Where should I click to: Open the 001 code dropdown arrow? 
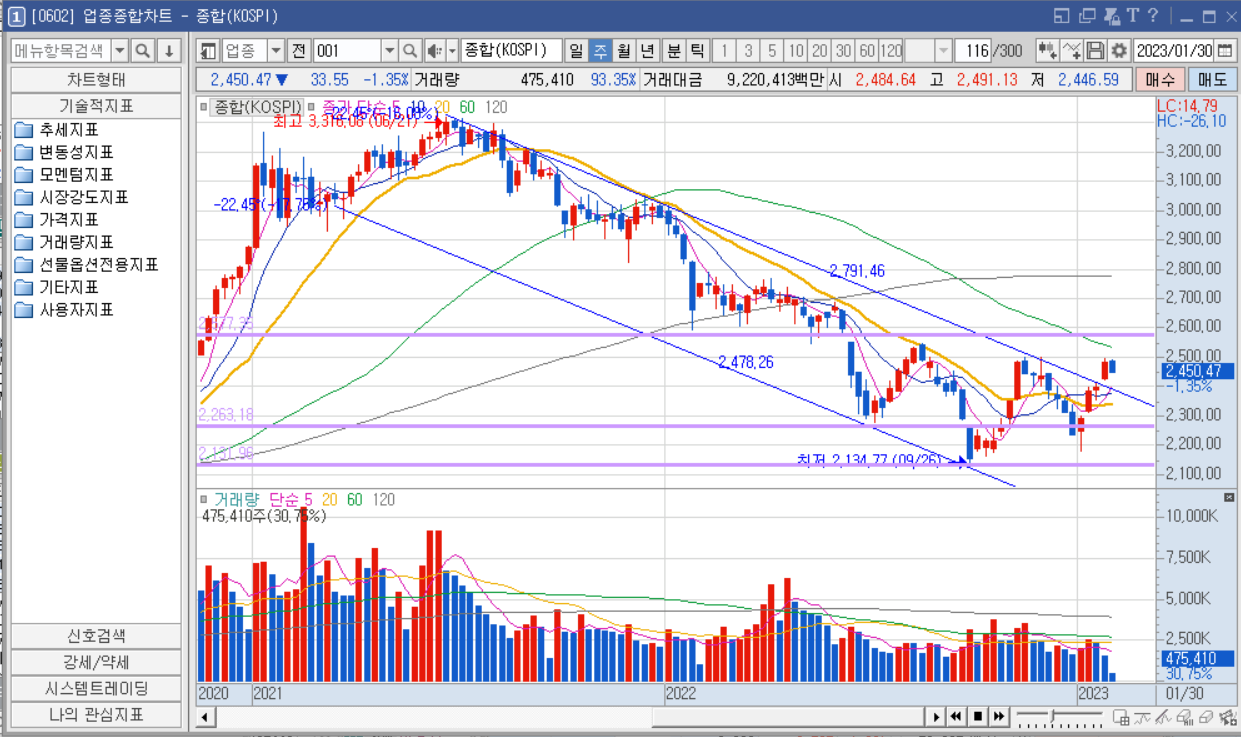coord(389,51)
